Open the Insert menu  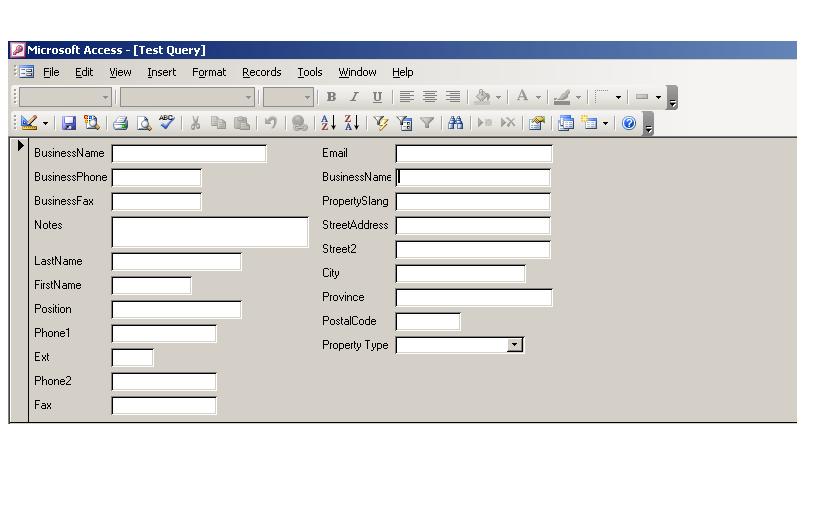[161, 72]
